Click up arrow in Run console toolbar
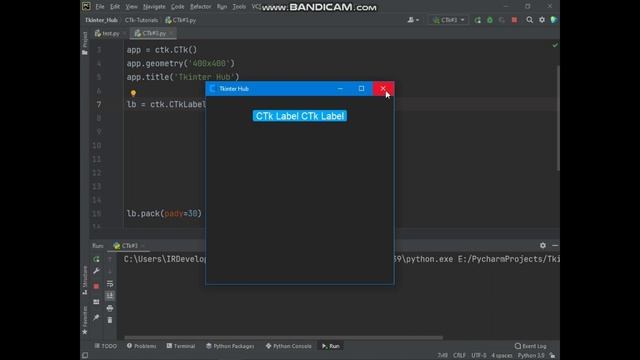This screenshot has width=640, height=360. pyautogui.click(x=110, y=259)
